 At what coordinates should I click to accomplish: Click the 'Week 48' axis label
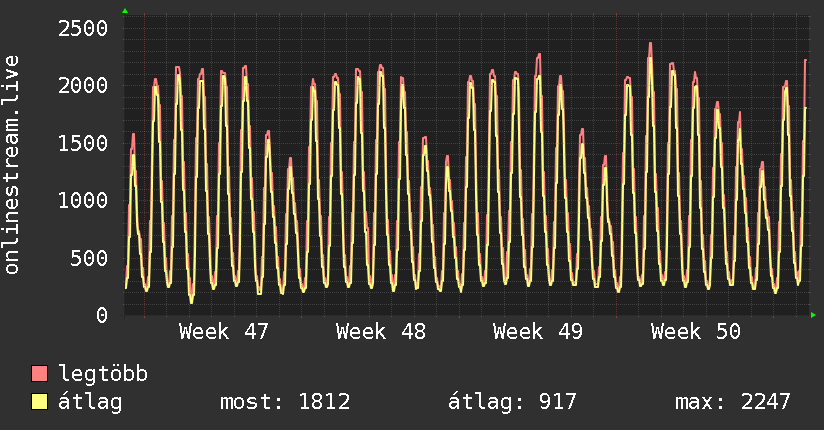380,332
